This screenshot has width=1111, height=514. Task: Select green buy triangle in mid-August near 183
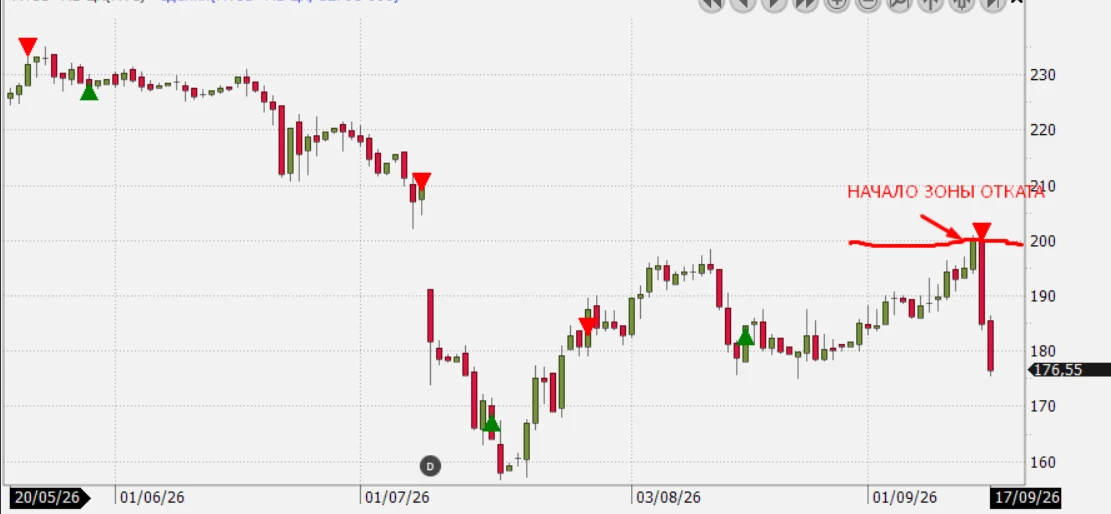pyautogui.click(x=745, y=336)
